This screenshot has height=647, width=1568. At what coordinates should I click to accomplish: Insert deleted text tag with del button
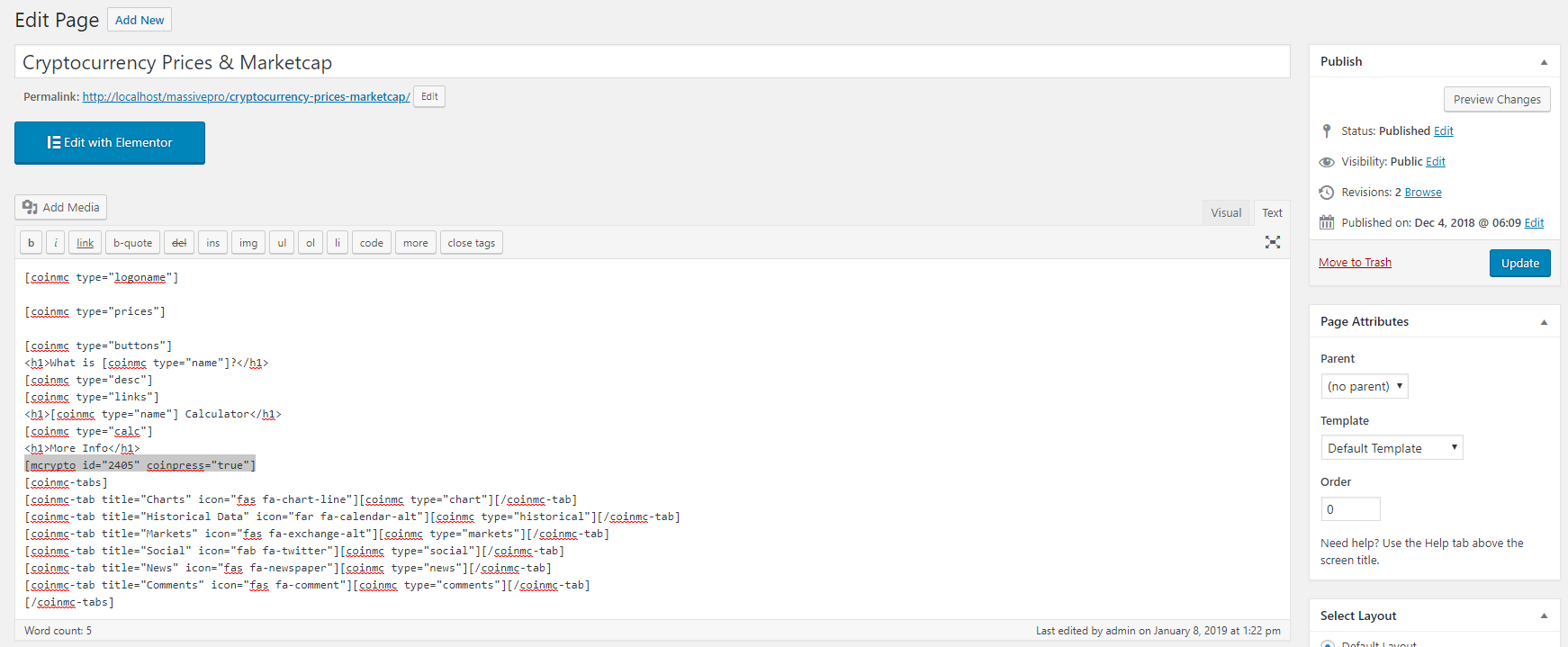(x=179, y=243)
